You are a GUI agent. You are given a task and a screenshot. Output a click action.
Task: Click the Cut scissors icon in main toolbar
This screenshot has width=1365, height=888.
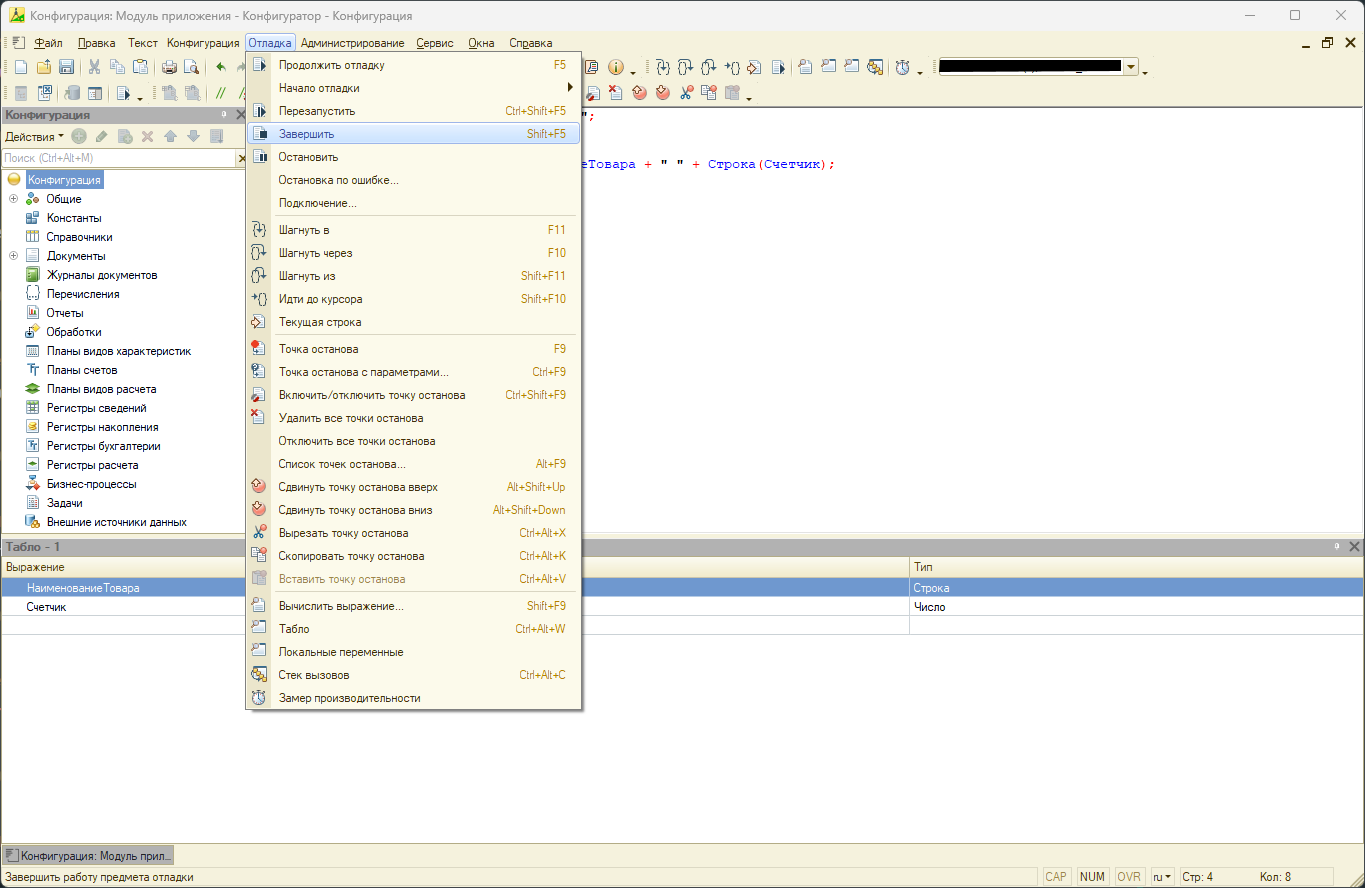point(94,67)
